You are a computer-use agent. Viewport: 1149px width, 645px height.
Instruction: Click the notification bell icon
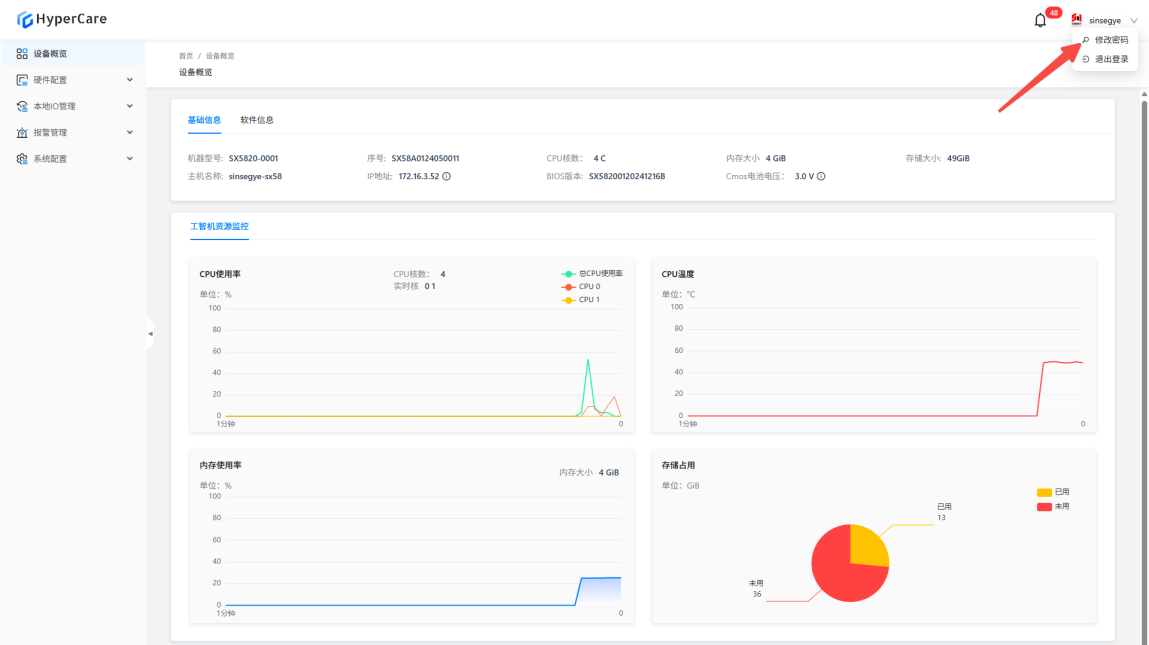click(x=1040, y=20)
